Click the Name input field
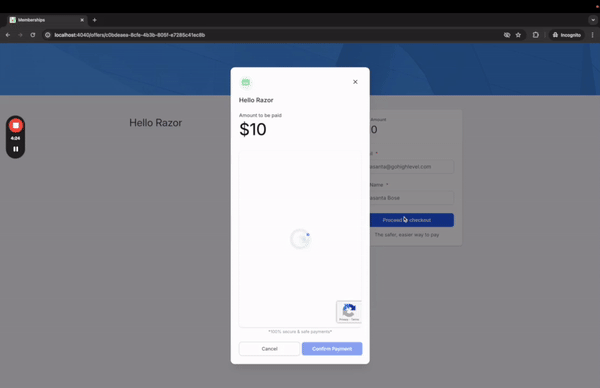This screenshot has height=388, width=600. pyautogui.click(x=412, y=198)
